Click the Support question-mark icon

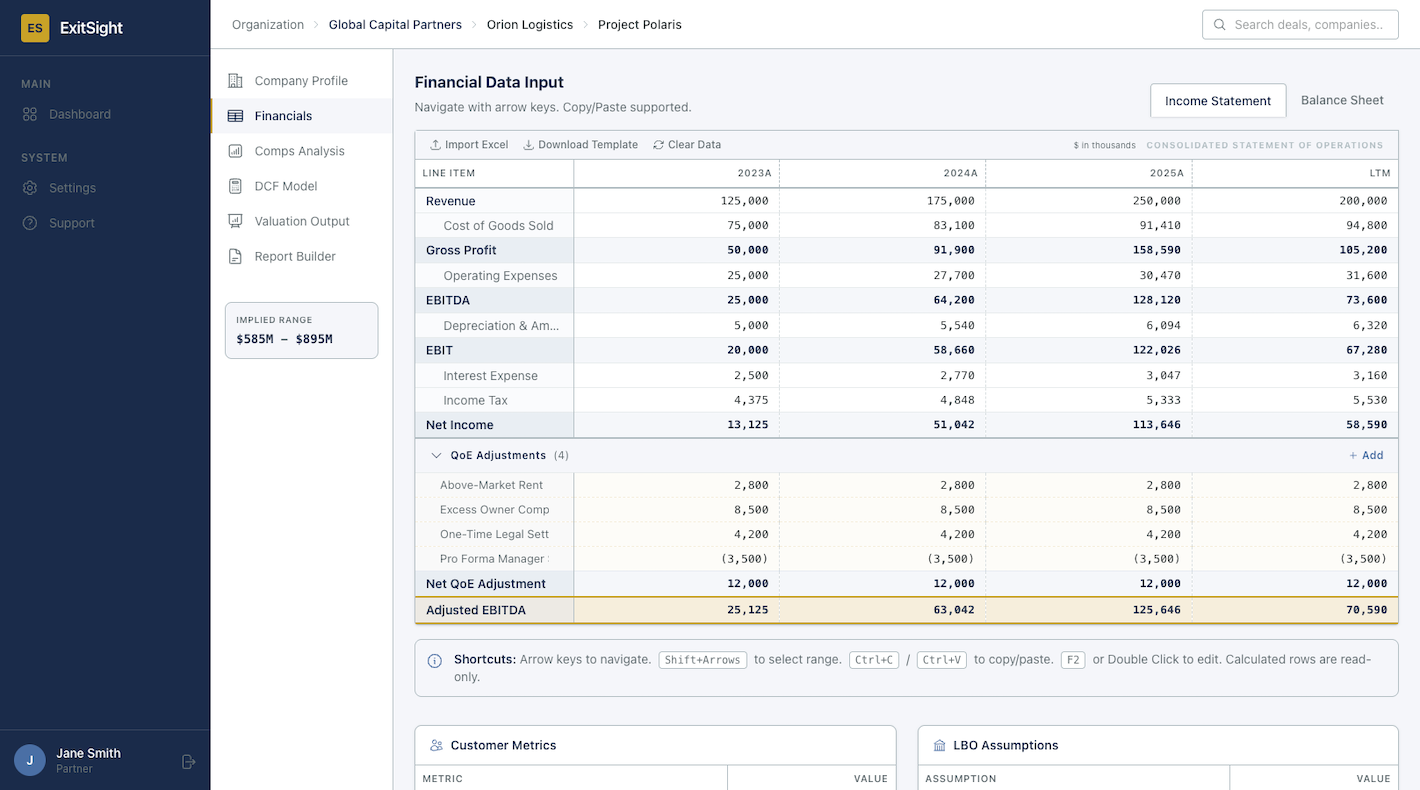(29, 223)
